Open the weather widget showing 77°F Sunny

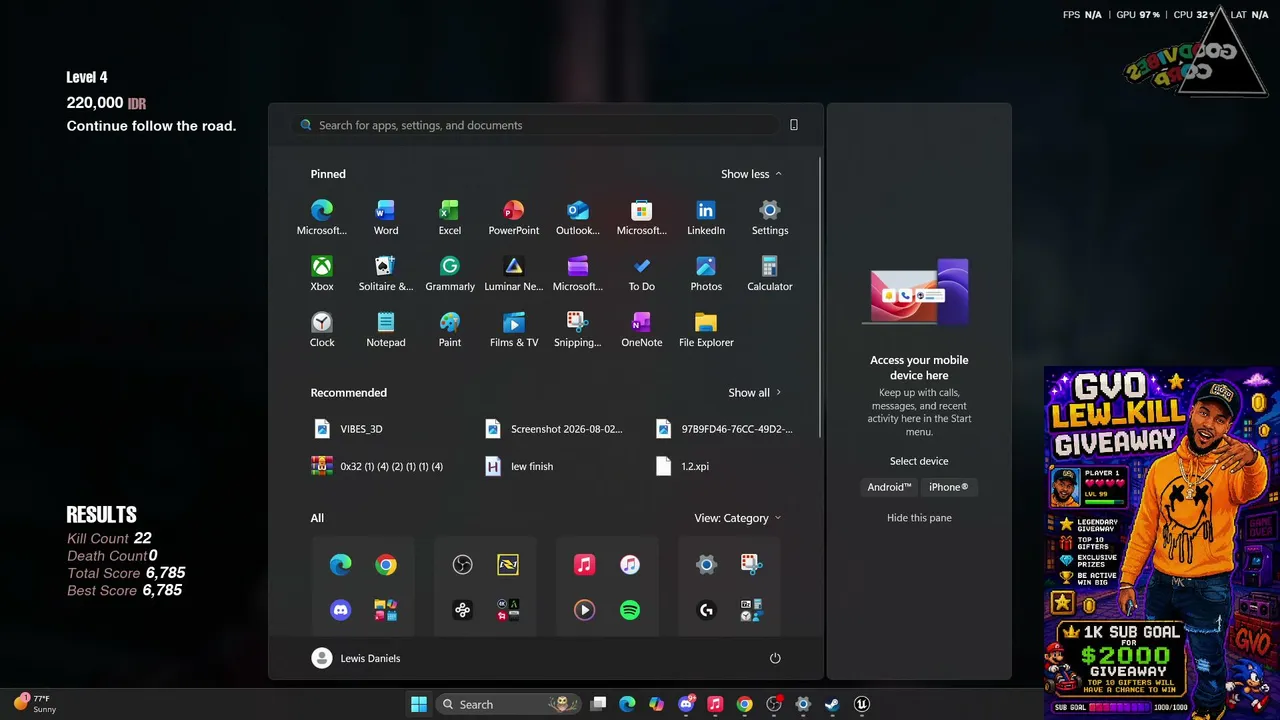pos(35,704)
